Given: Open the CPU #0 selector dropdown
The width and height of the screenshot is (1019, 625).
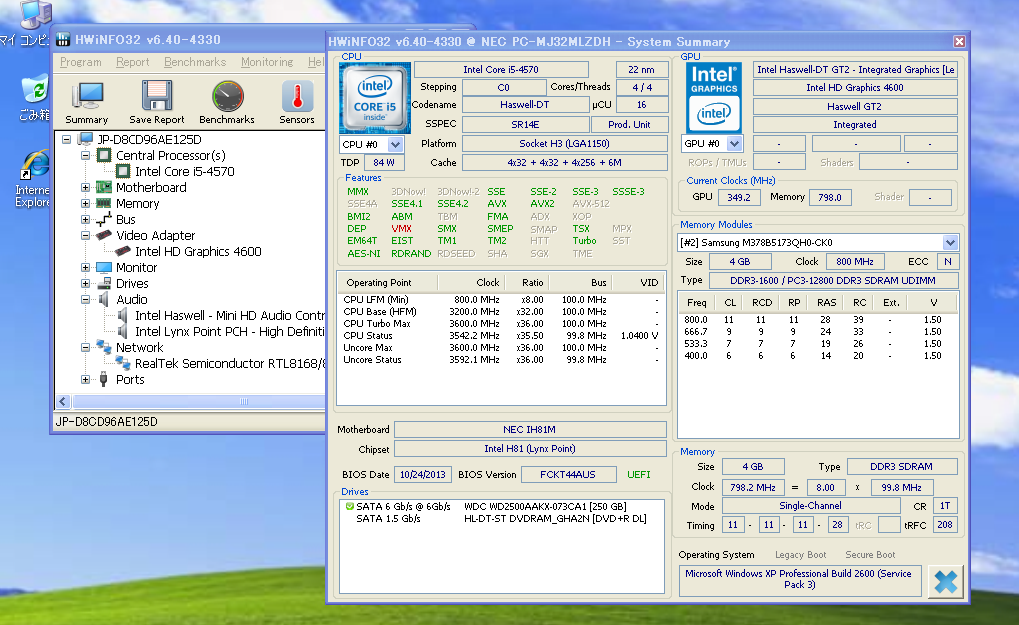Looking at the screenshot, I should point(395,144).
